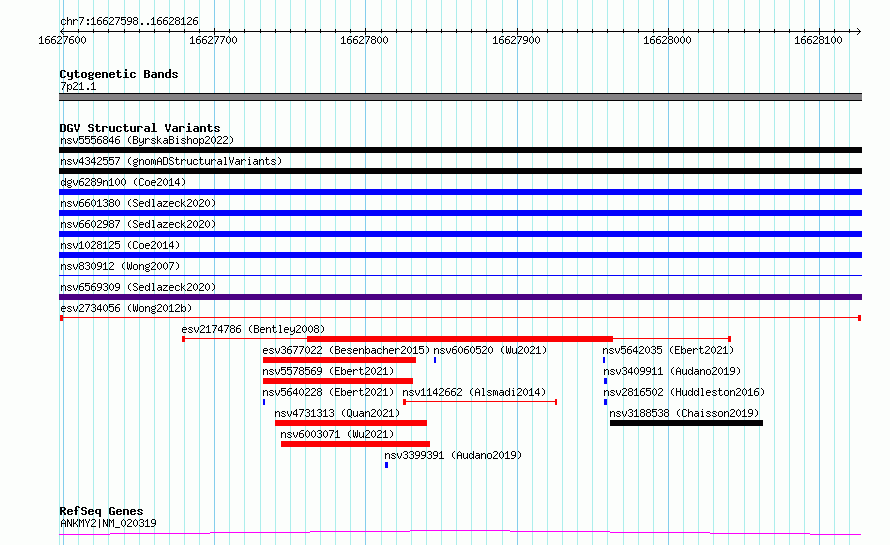The image size is (890, 545).
Task: Open the nsv3409911 (Audano2019) label
Action: 672,371
